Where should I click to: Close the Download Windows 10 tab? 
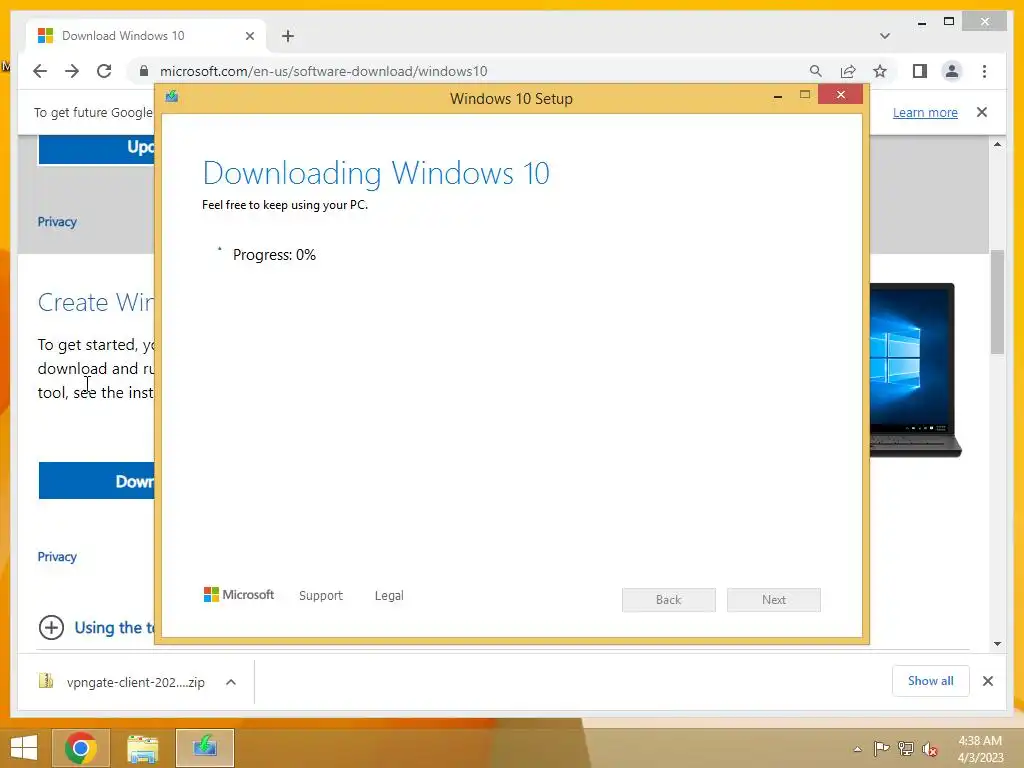pos(249,36)
